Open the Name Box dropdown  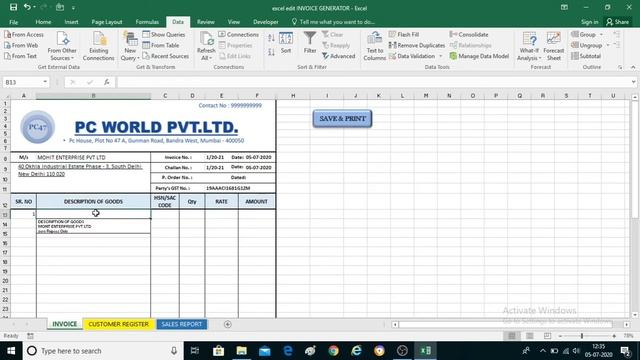(x=45, y=82)
